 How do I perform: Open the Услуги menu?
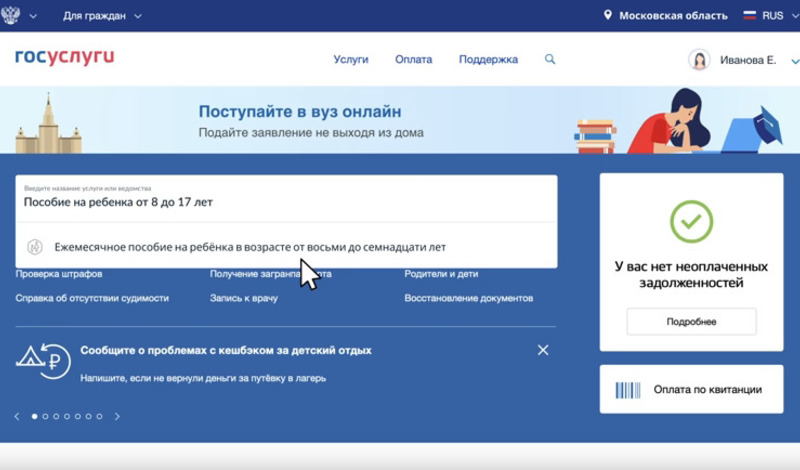(350, 60)
